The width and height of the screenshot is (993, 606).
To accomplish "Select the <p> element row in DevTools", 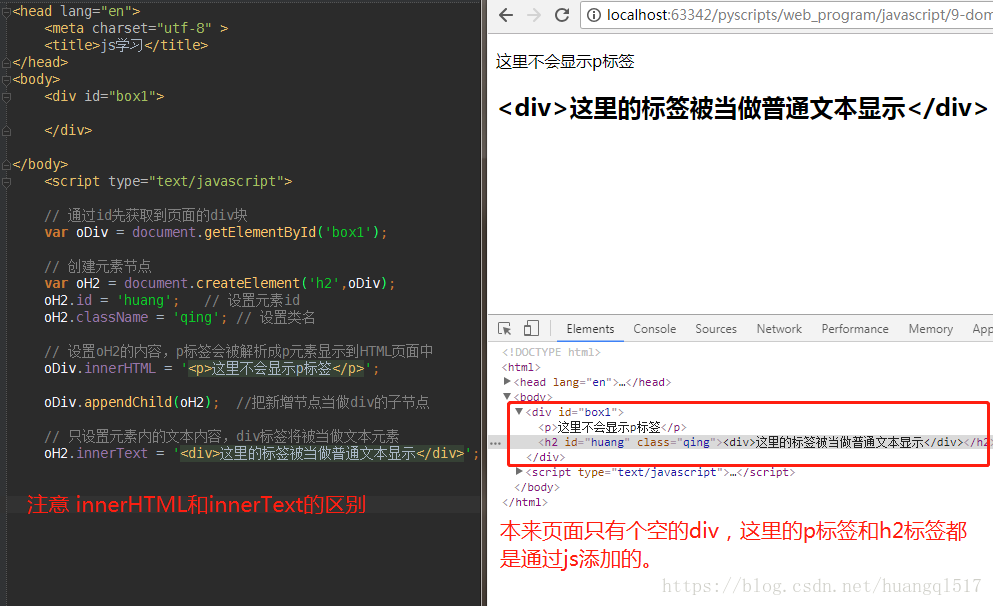I will point(612,427).
